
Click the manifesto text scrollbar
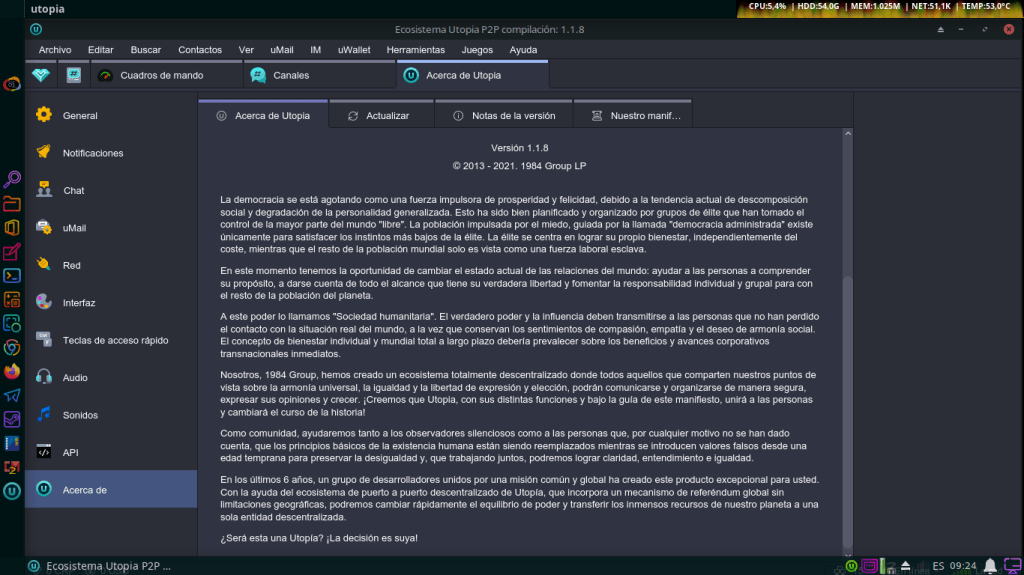849,400
